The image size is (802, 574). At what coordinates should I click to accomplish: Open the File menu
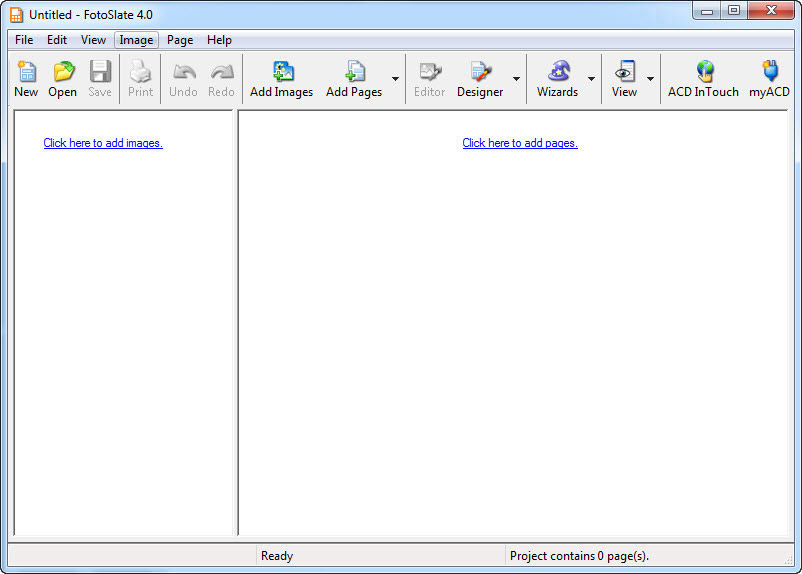(x=24, y=40)
